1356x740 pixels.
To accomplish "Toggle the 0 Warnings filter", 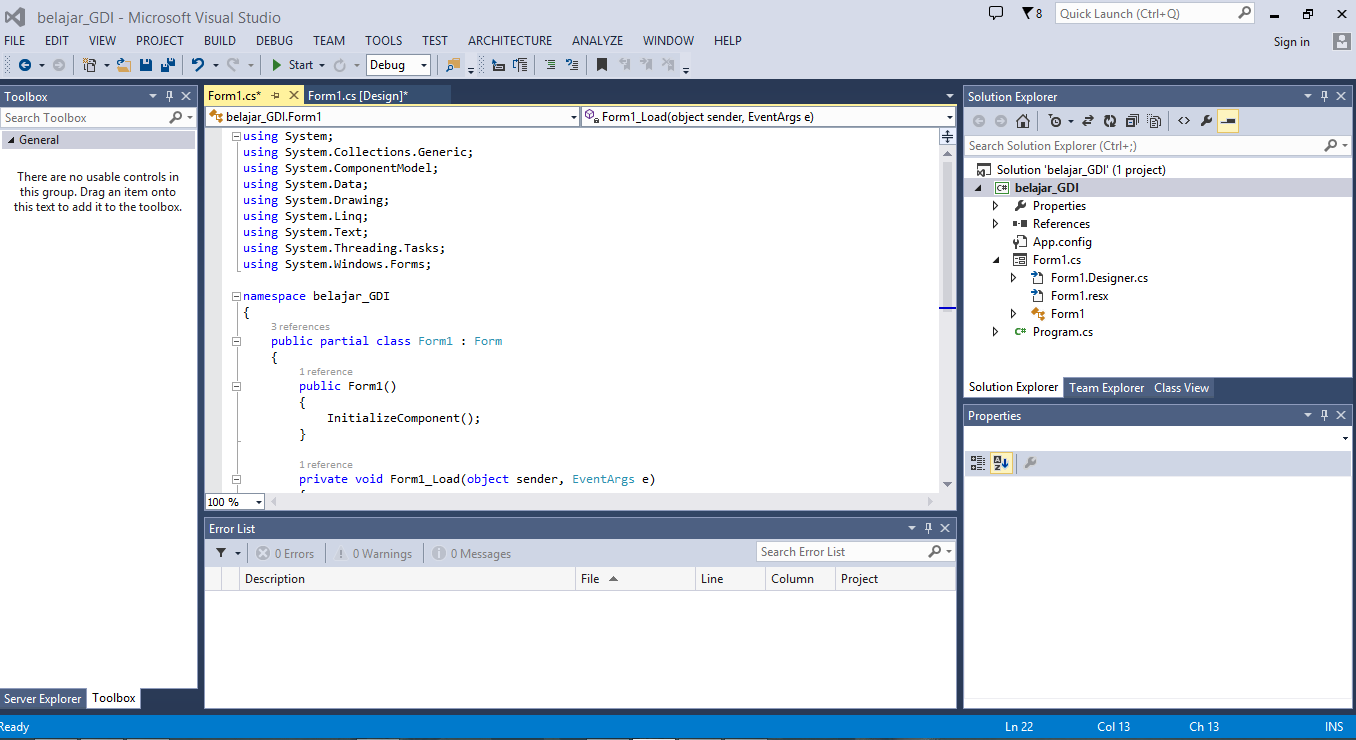I will click(x=373, y=553).
